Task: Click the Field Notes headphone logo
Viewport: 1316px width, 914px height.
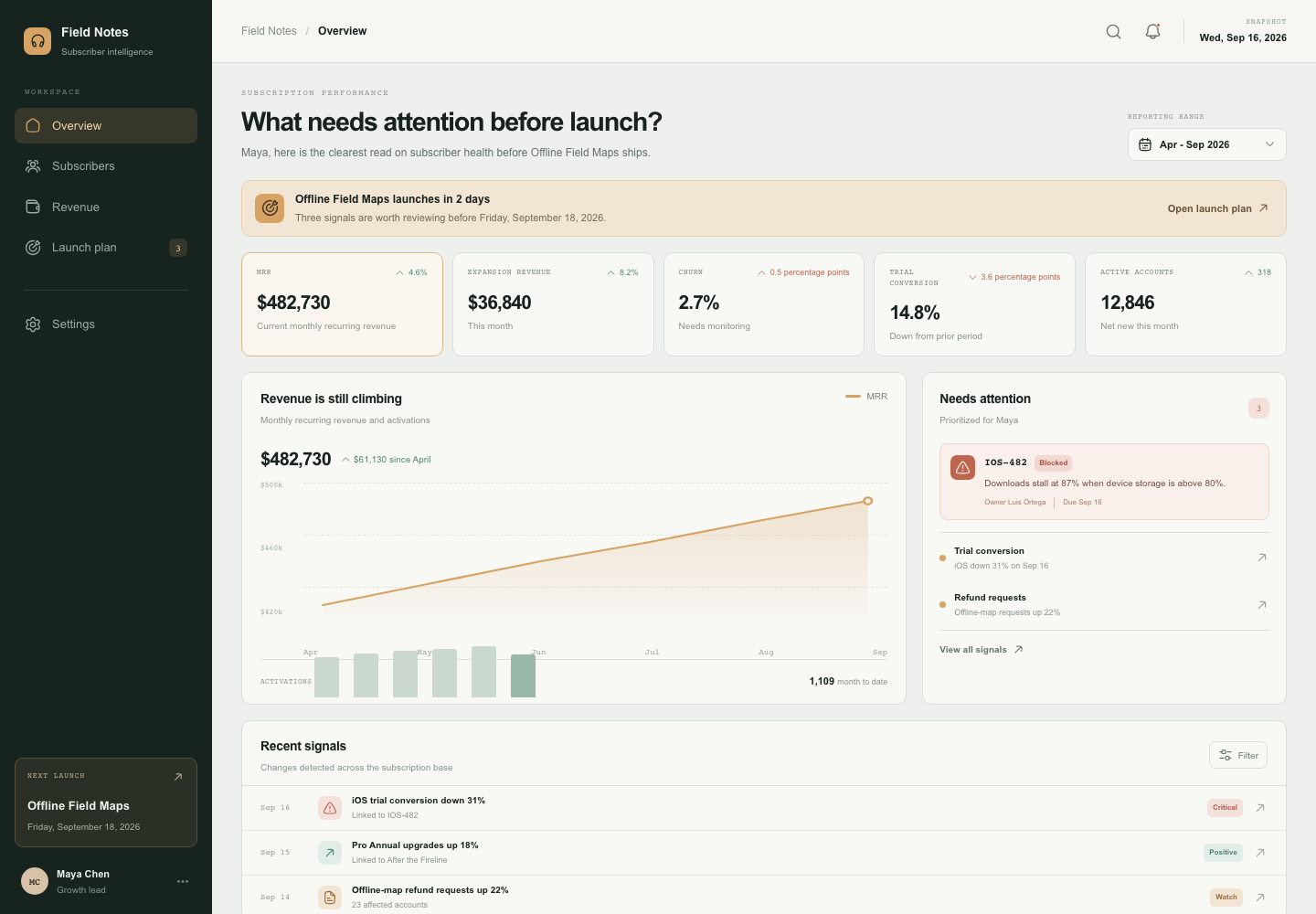Action: click(x=37, y=41)
